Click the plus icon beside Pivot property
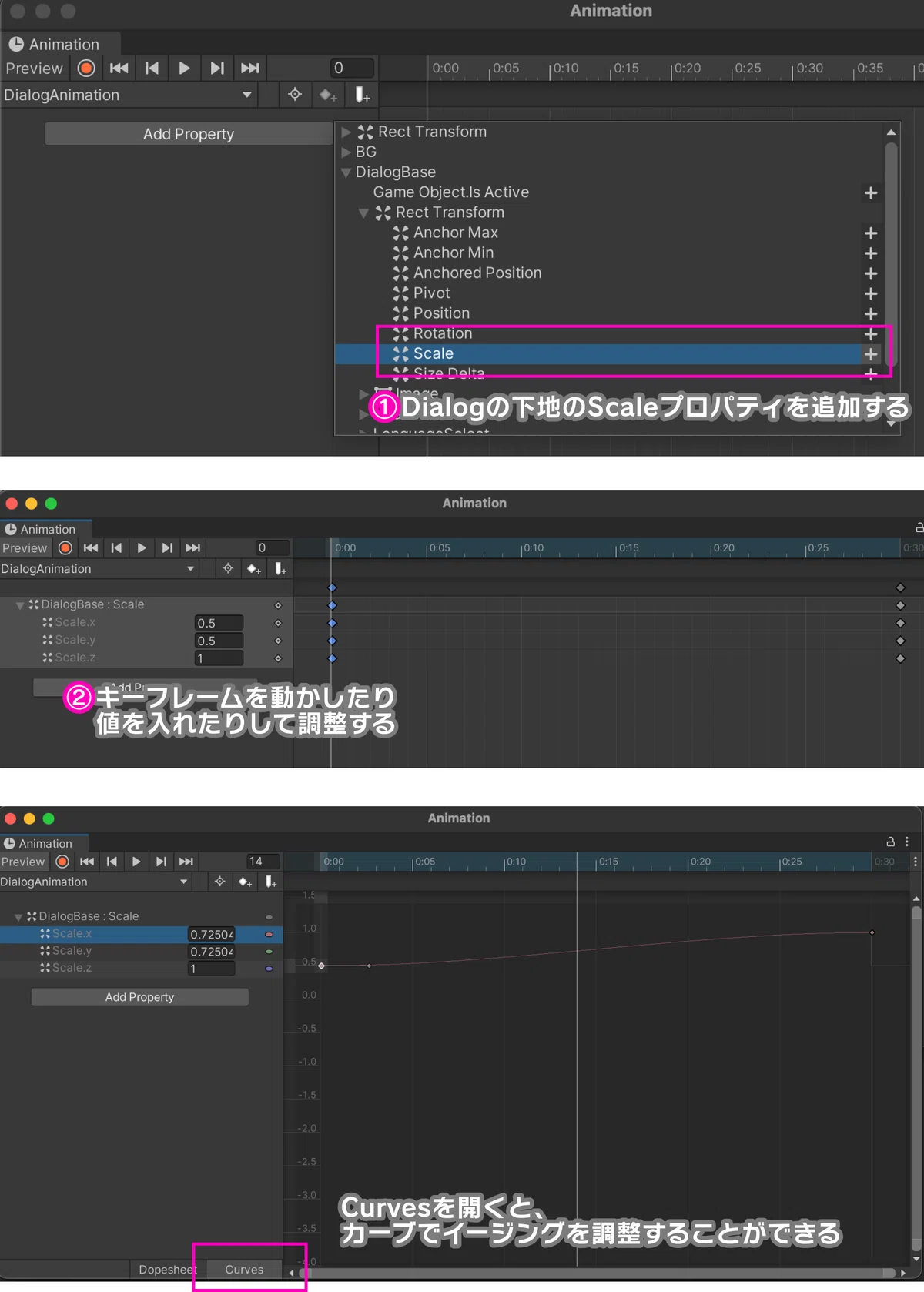 (870, 294)
